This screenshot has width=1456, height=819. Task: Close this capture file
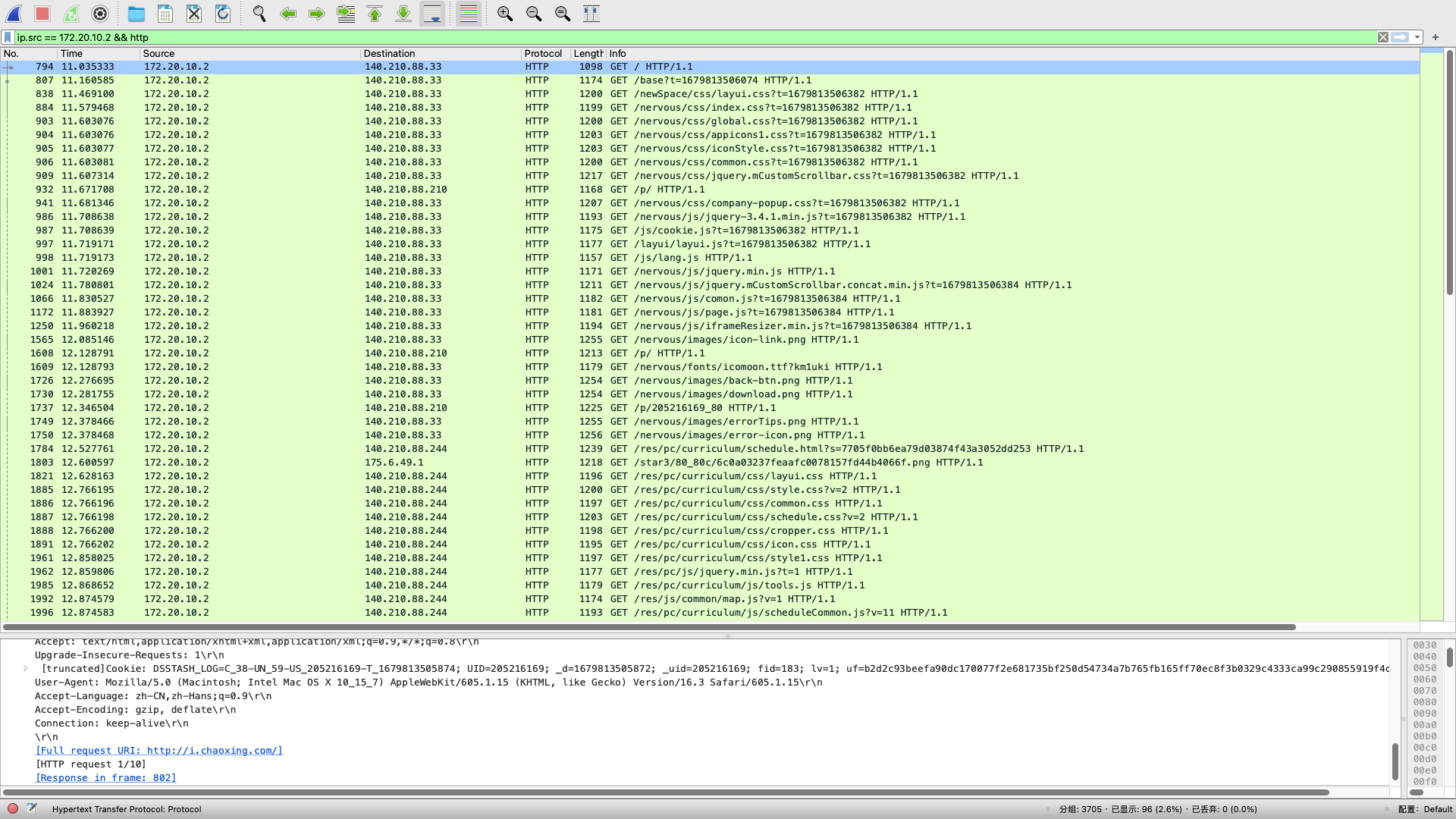[x=194, y=14]
